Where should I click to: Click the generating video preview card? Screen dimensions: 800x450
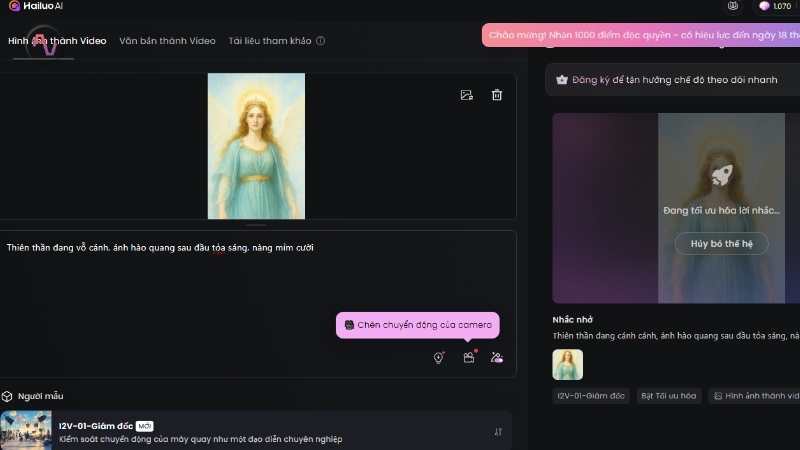pos(676,208)
